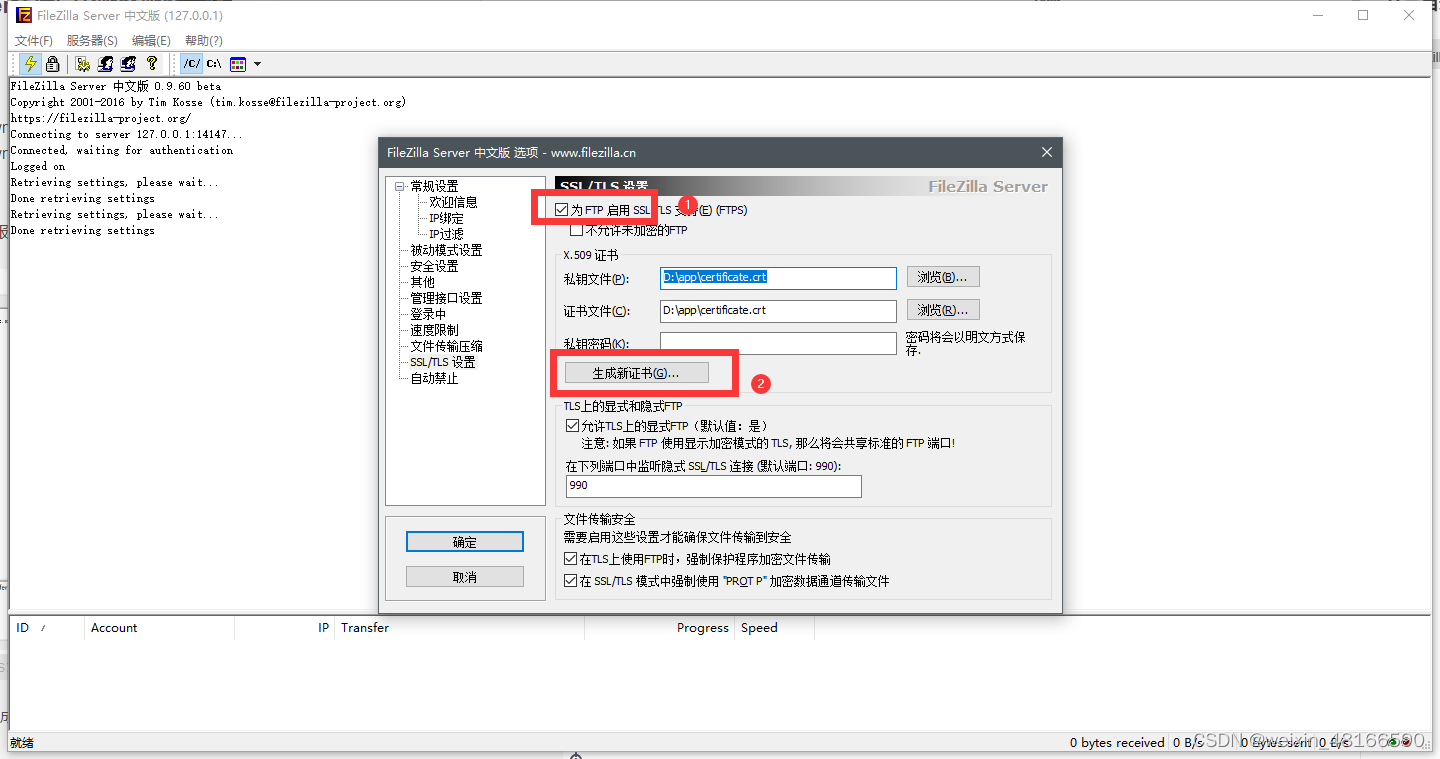
Task: Click the Transfer column header
Action: click(459, 628)
